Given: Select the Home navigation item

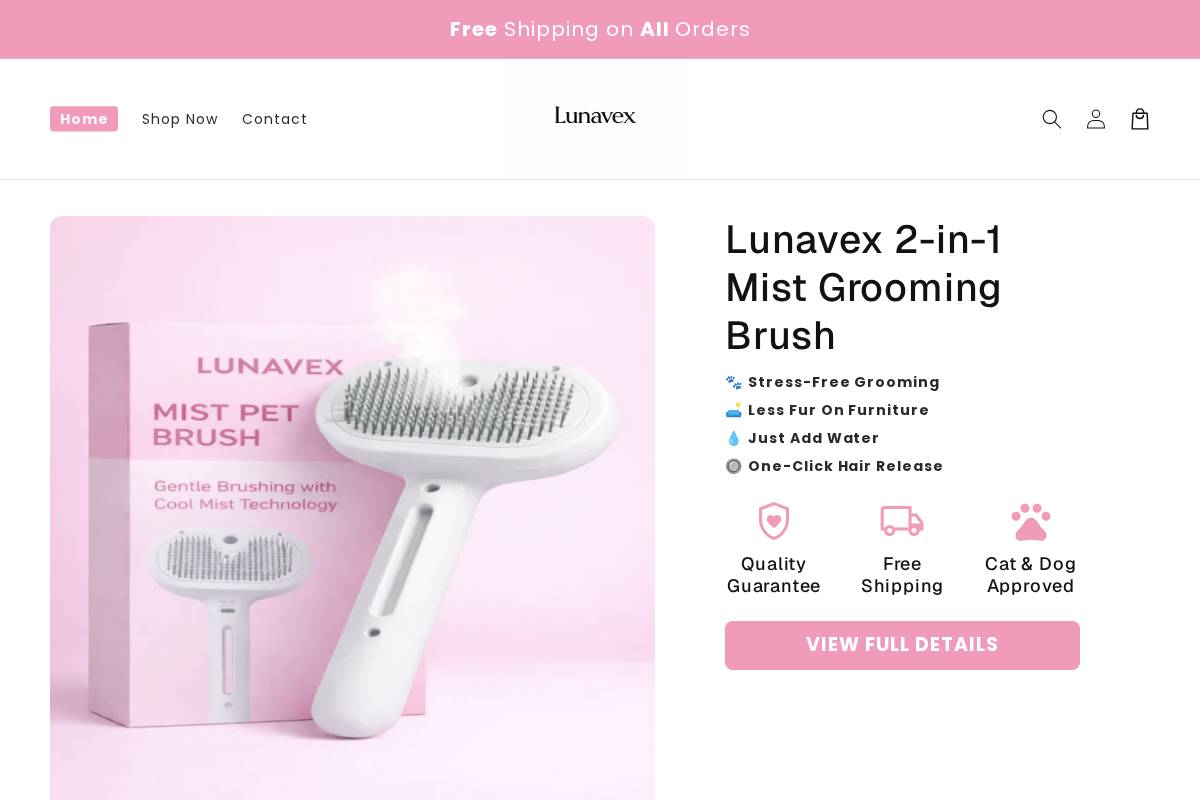Looking at the screenshot, I should point(84,119).
